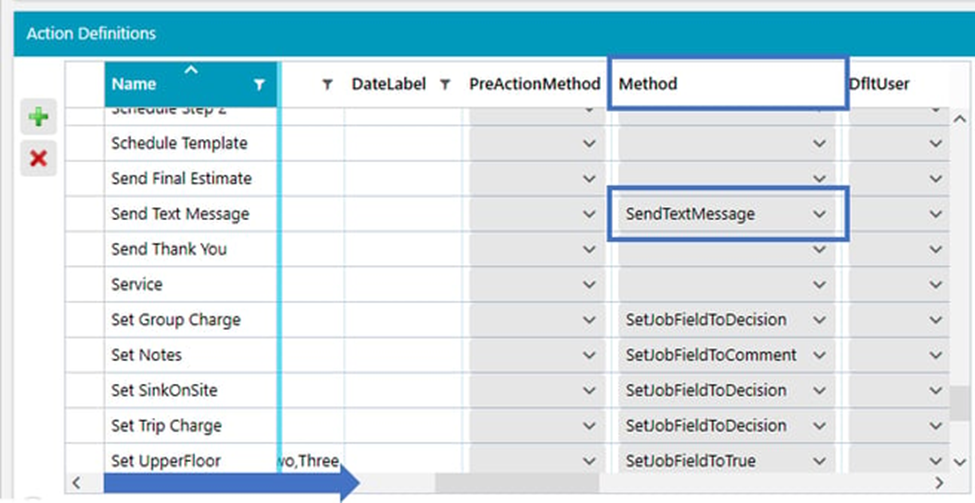Open Method dropdown for Schedule Template

click(820, 144)
